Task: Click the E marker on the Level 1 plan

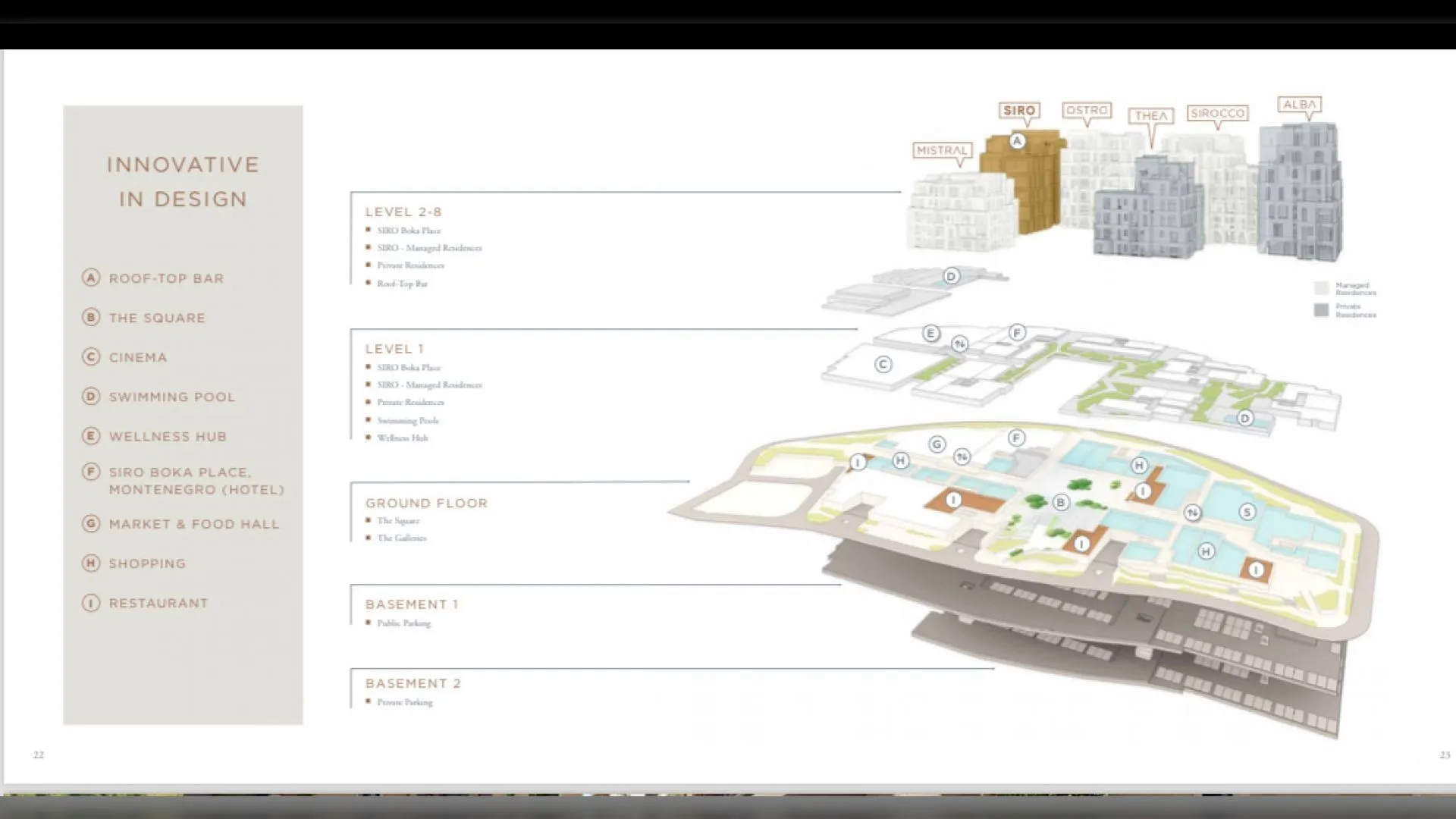Action: point(931,333)
